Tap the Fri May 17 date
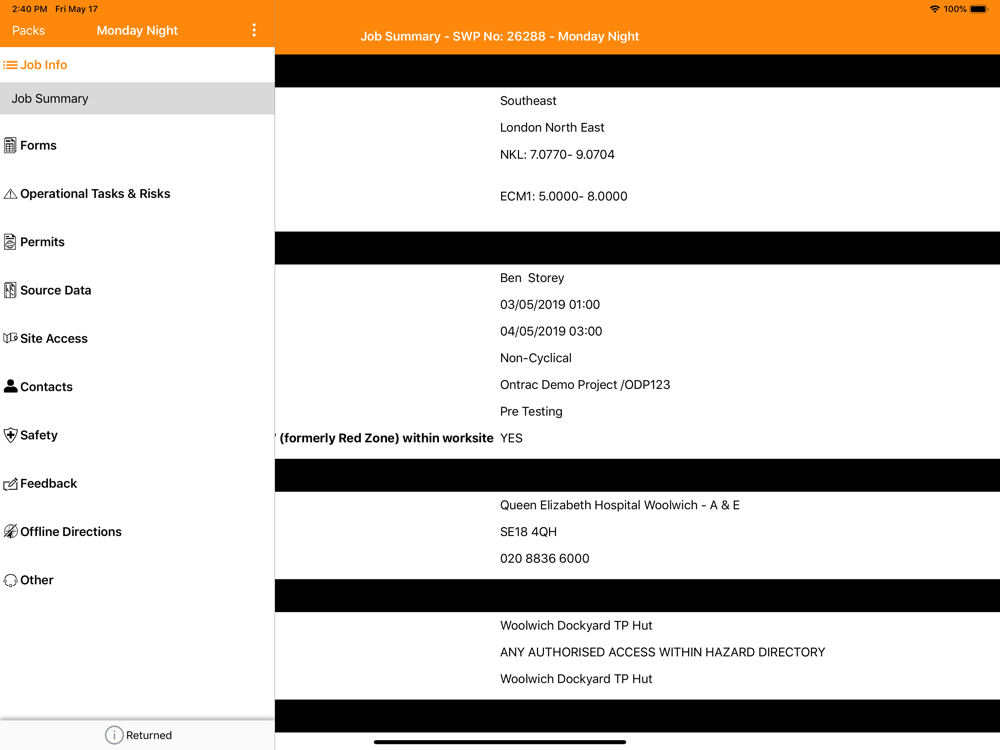The height and width of the screenshot is (750, 1000). tap(77, 9)
